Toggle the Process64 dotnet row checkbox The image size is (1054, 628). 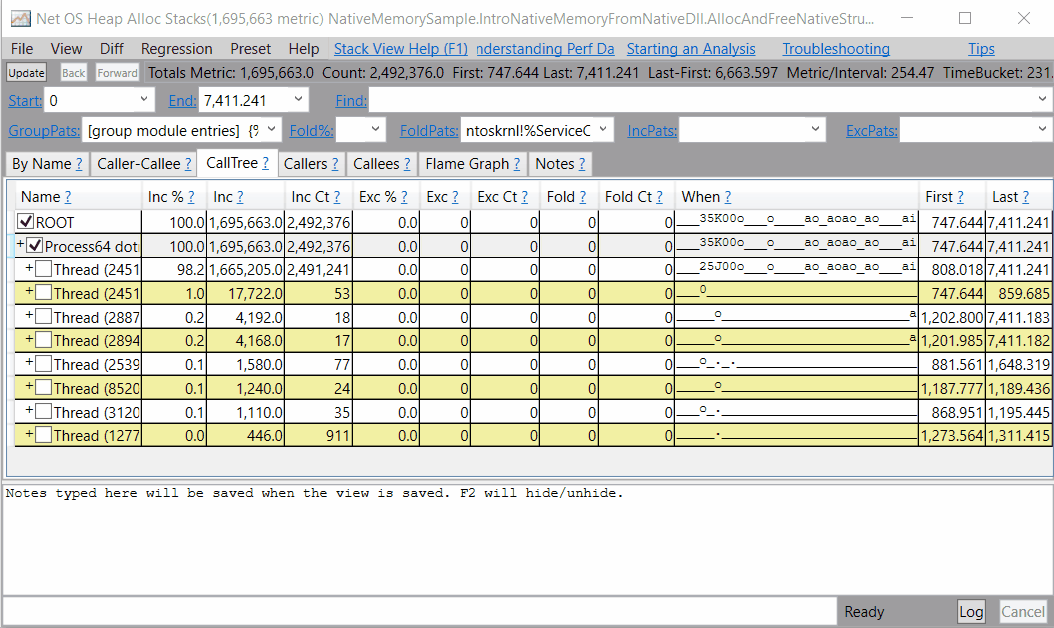pos(35,245)
